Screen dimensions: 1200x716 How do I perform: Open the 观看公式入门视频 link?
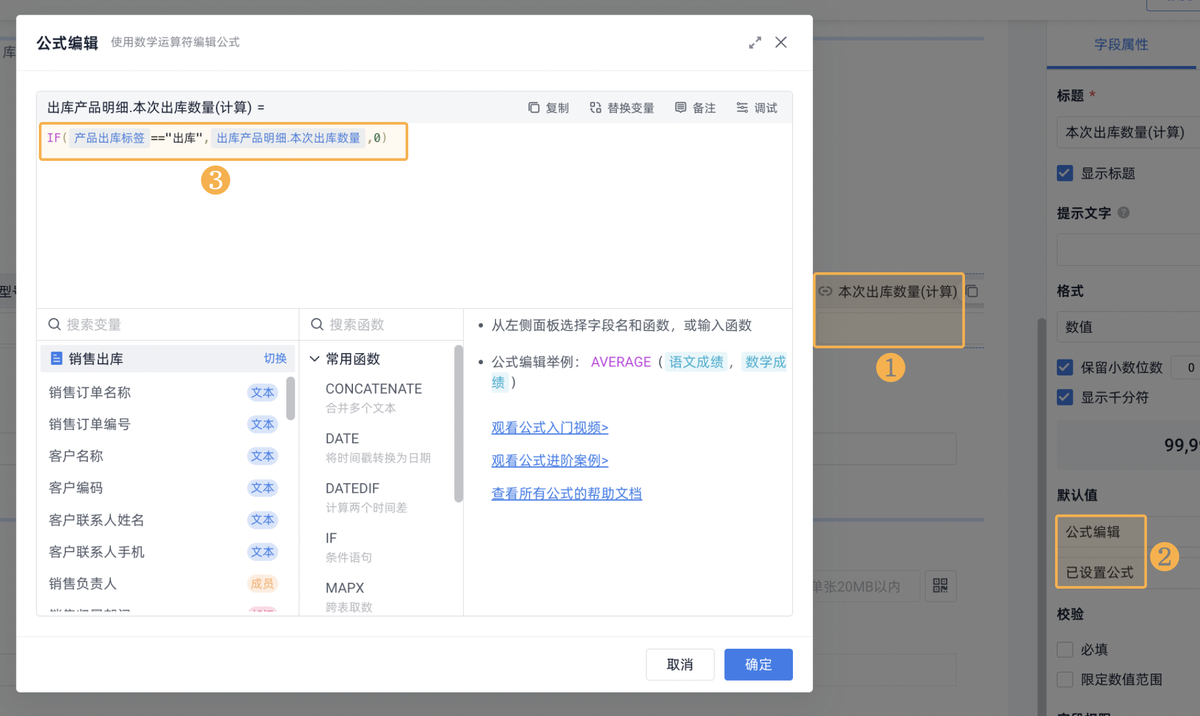coord(549,428)
